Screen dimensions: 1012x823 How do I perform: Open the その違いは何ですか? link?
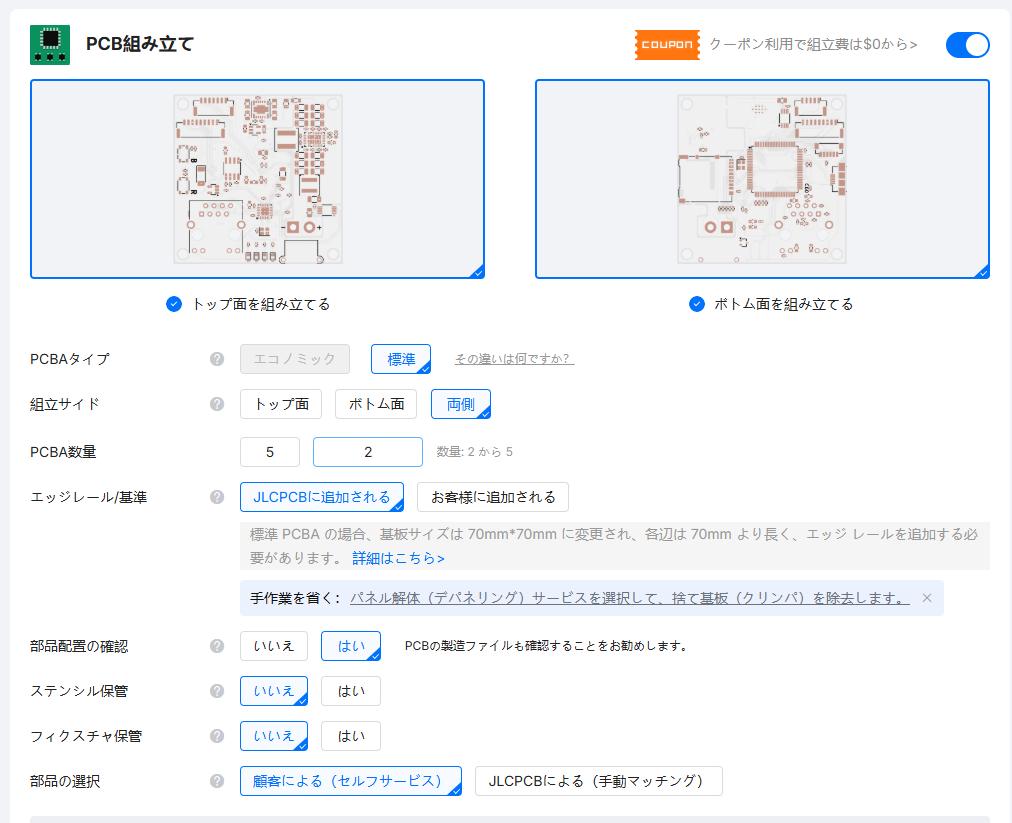point(514,359)
